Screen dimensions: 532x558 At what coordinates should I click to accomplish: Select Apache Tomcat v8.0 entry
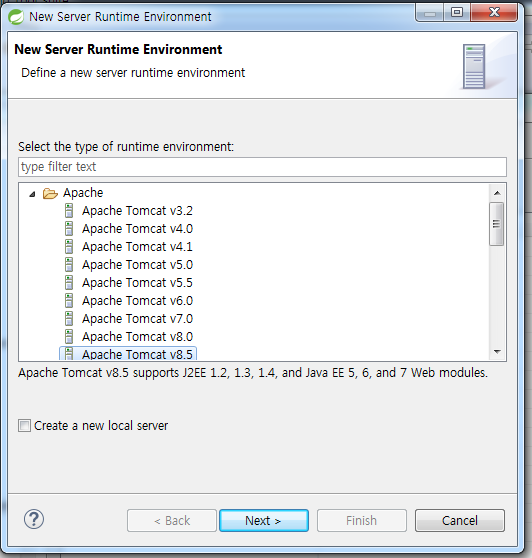(137, 337)
